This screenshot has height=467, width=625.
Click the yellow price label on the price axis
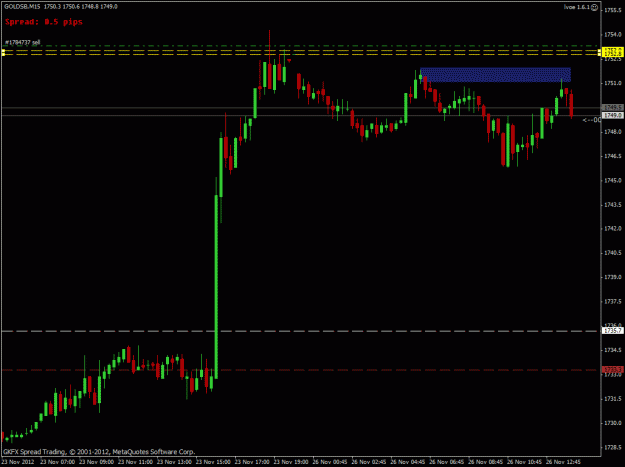pos(613,52)
